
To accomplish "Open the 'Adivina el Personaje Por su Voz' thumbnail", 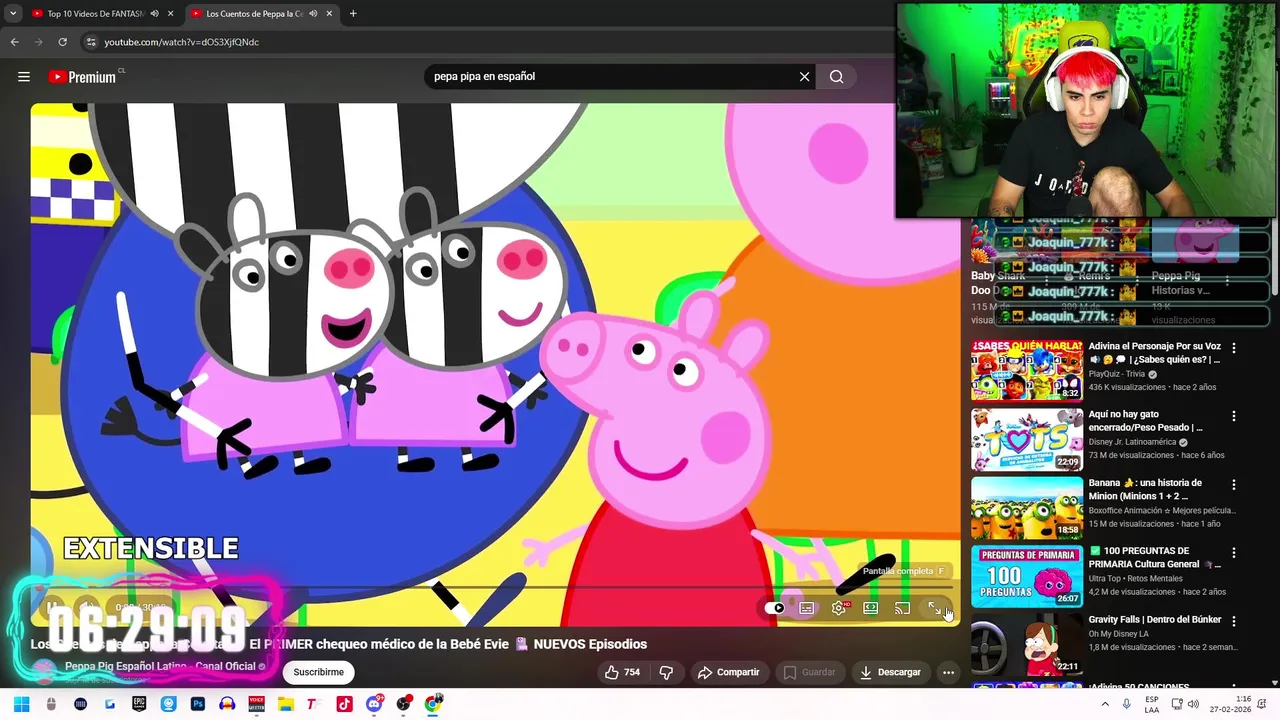I will (x=1027, y=370).
